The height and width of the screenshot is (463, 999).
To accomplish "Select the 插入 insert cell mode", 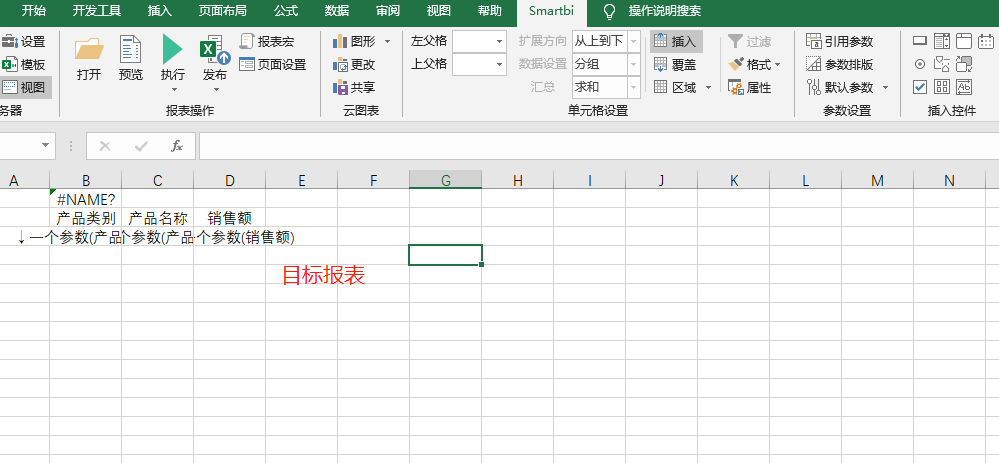I will click(x=677, y=42).
